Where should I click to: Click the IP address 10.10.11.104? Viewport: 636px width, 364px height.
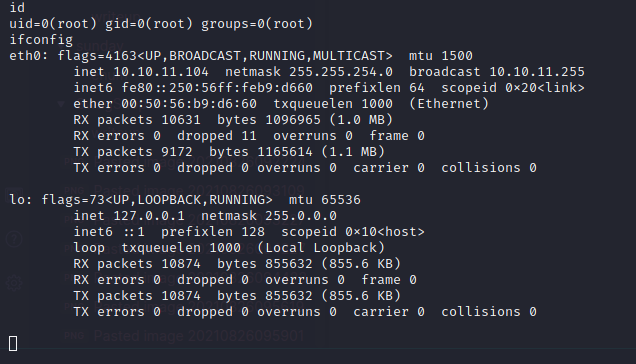point(161,72)
